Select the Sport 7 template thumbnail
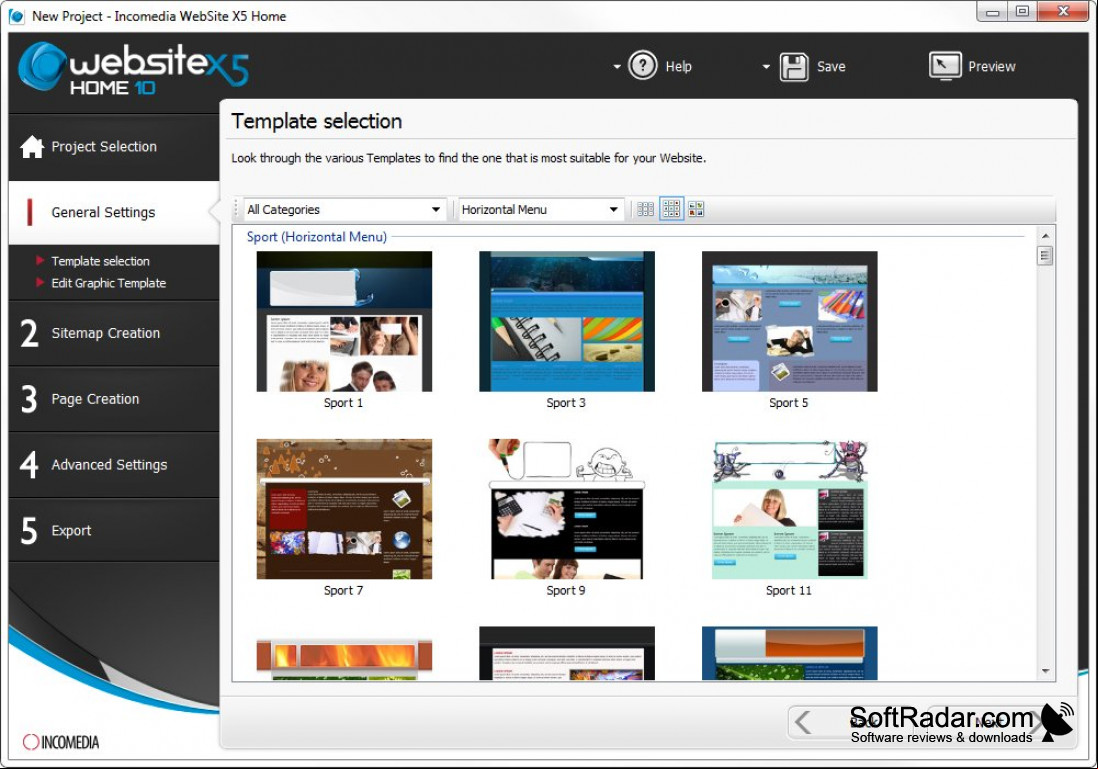Image resolution: width=1098 pixels, height=769 pixels. (x=344, y=509)
